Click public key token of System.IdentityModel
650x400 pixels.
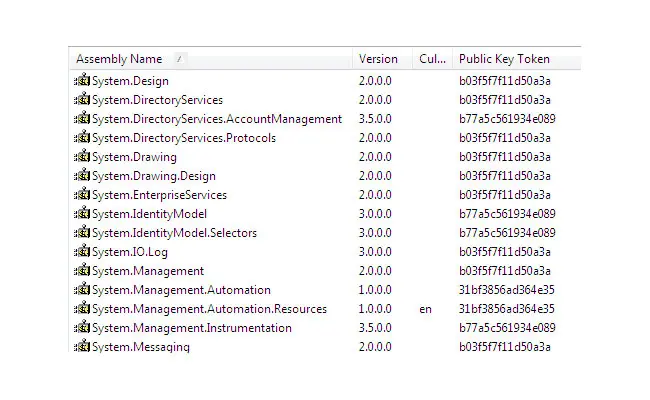click(x=507, y=214)
